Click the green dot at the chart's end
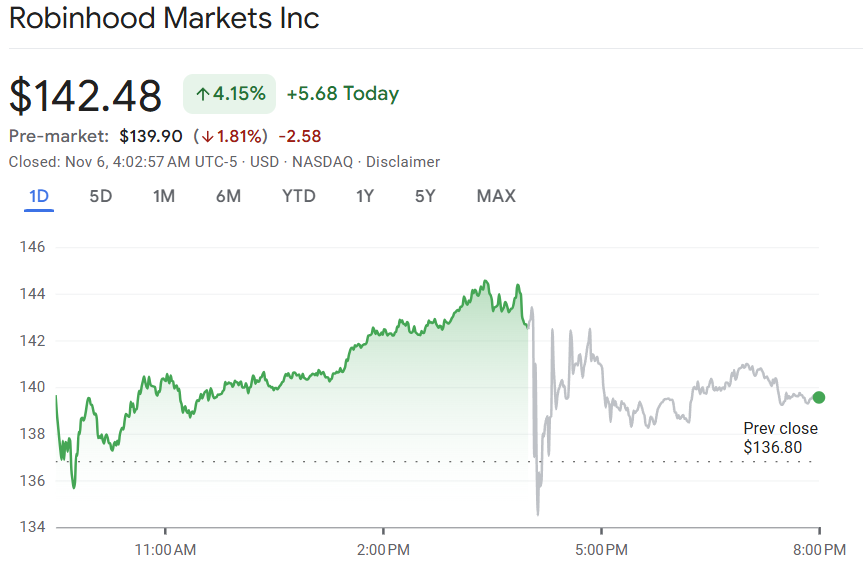Viewport: 863px width, 567px height. 819,397
